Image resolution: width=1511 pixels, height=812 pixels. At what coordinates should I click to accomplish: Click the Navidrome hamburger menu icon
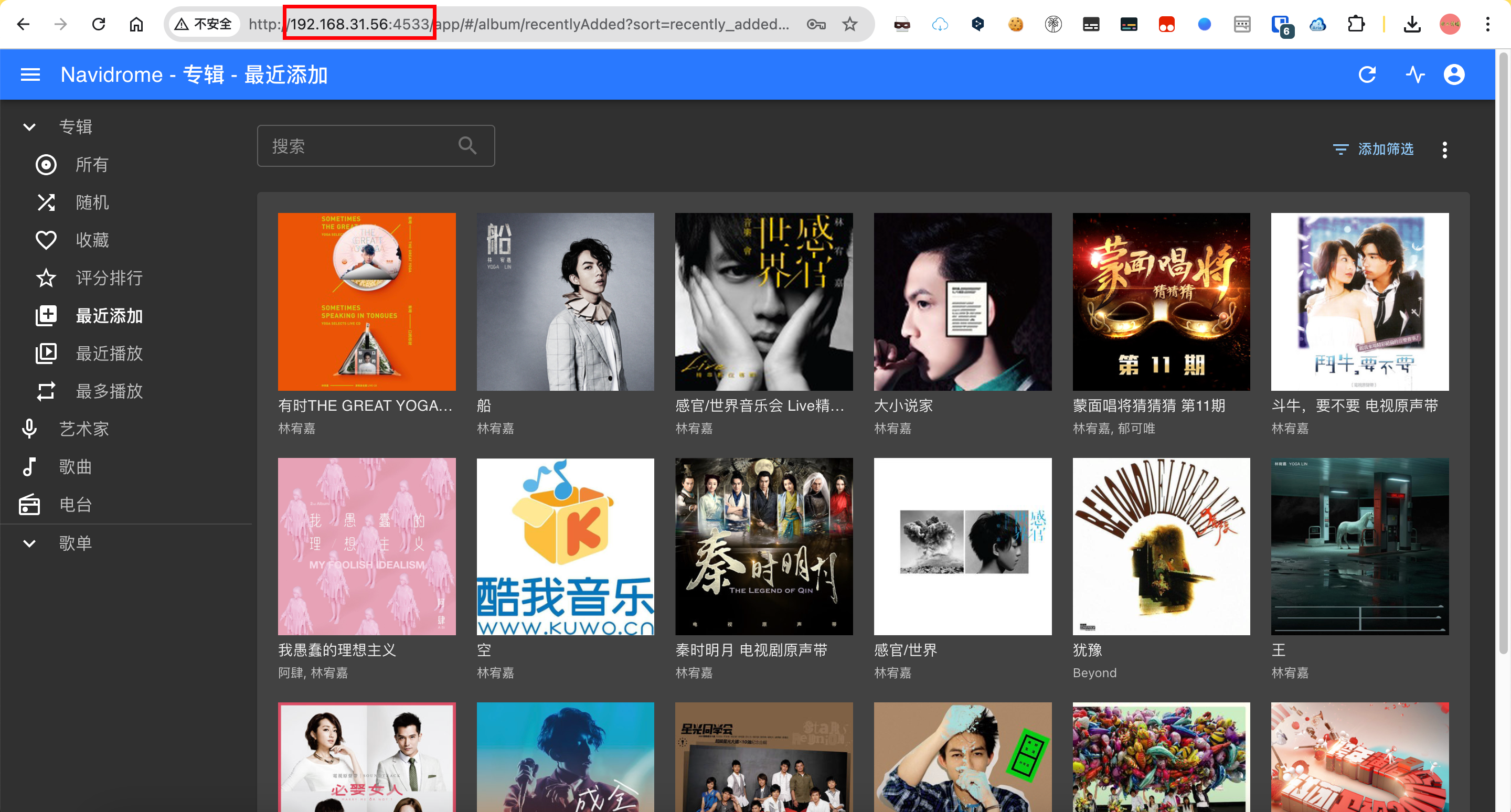30,74
